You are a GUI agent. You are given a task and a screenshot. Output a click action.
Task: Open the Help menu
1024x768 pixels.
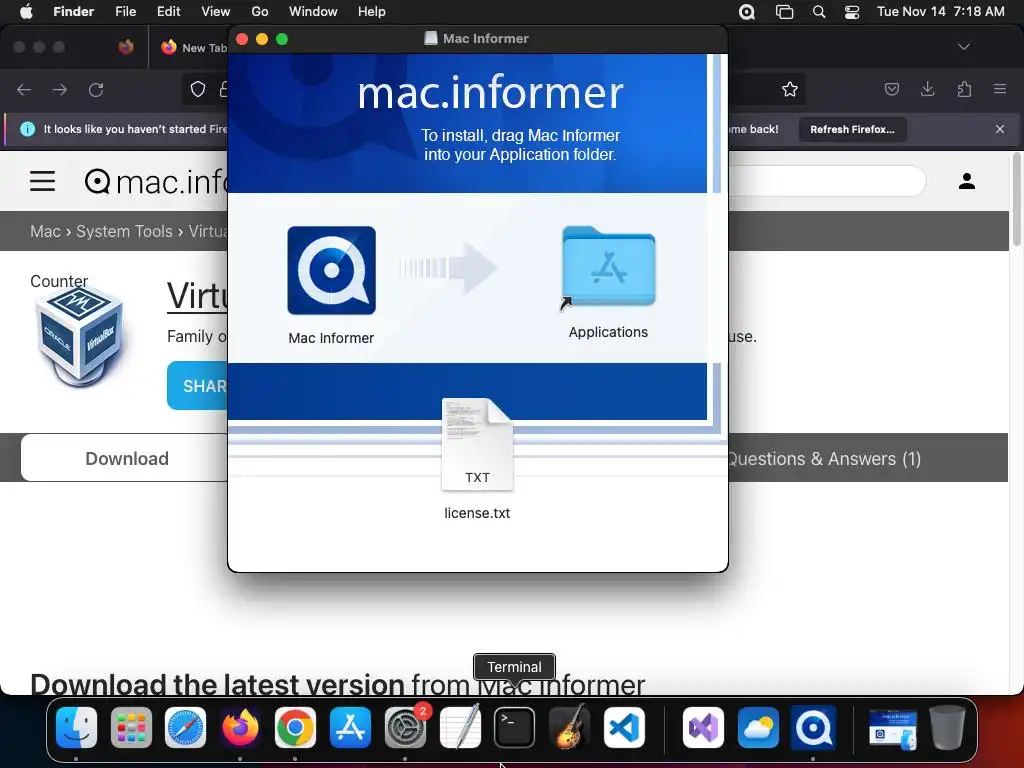[x=372, y=12]
